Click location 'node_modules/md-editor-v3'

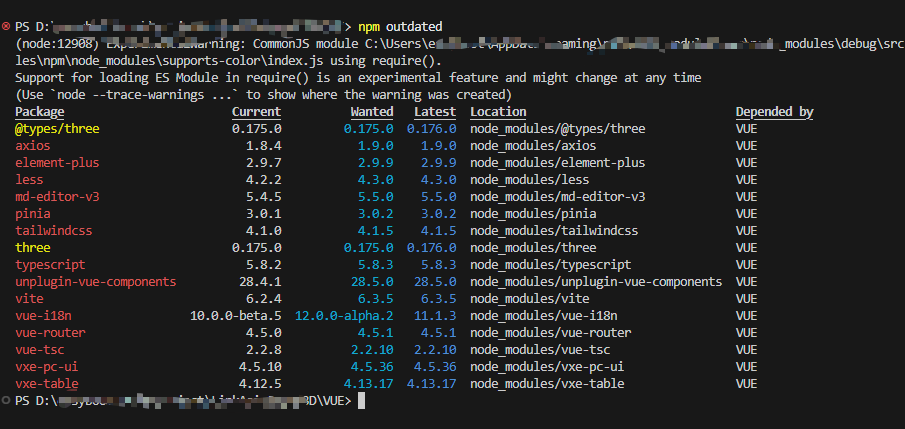pyautogui.click(x=558, y=197)
